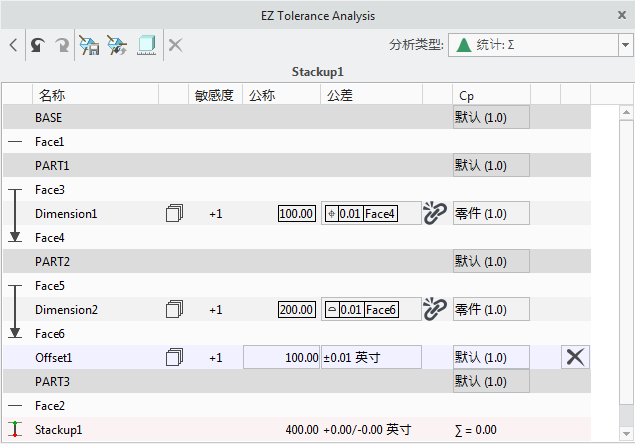The width and height of the screenshot is (635, 444).
Task: Click the cube with ruler toolbar icon
Action: [146, 45]
